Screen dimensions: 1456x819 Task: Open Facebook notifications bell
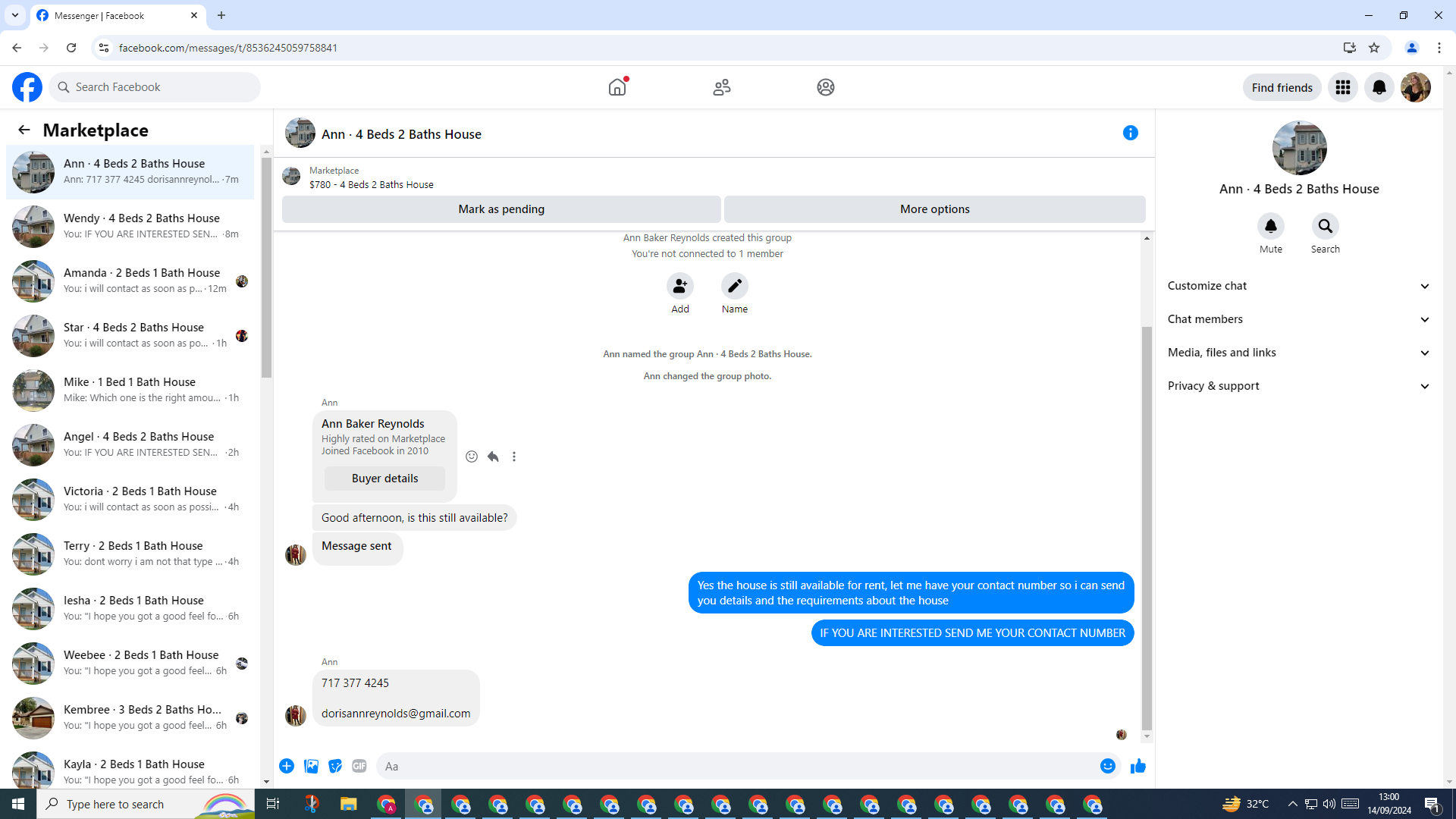[x=1379, y=88]
